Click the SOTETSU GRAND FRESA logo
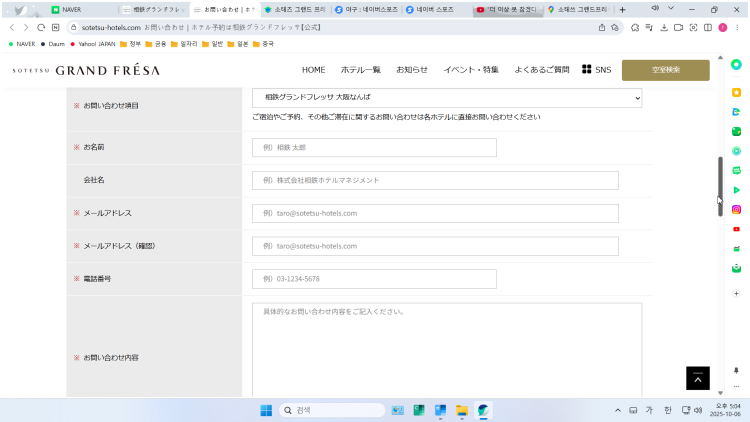This screenshot has height=422, width=750. coord(86,71)
